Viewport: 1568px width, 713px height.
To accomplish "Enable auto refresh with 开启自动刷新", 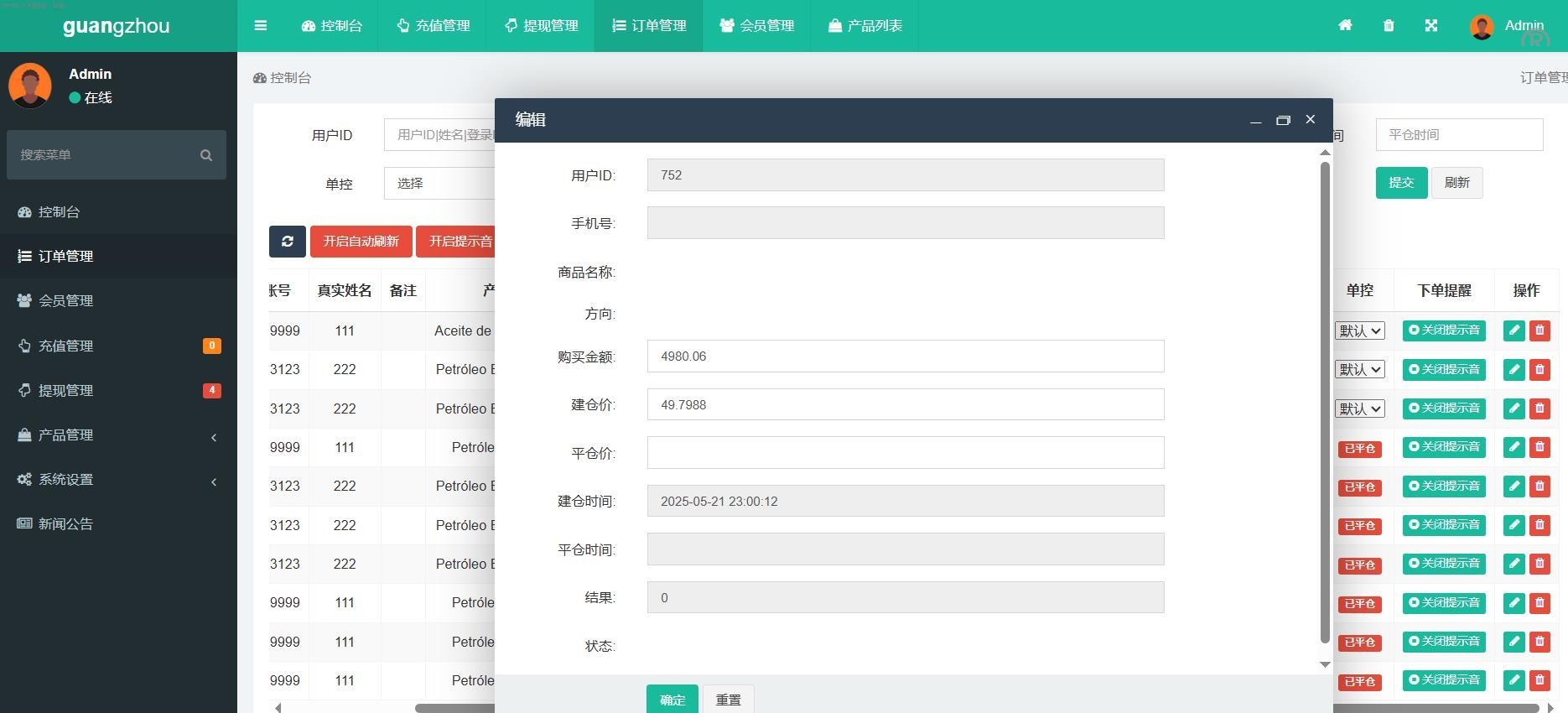I will 361,242.
